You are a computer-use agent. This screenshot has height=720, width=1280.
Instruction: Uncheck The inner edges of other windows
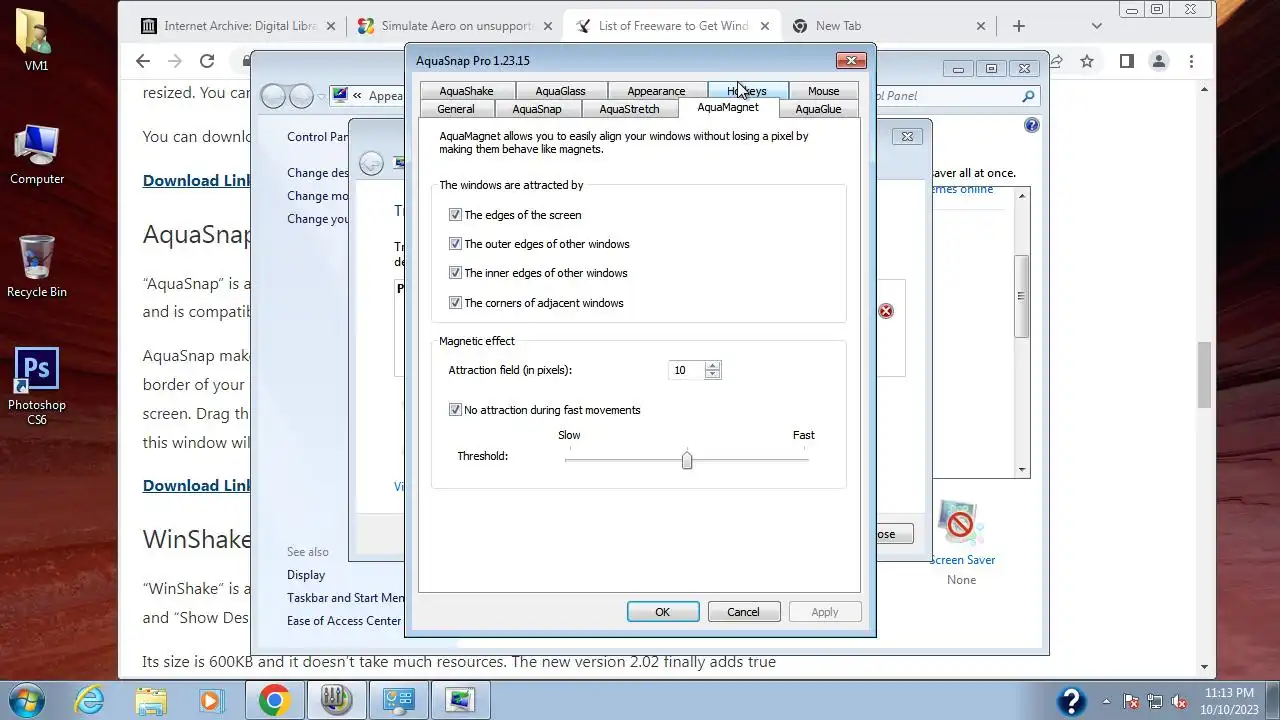pos(455,273)
